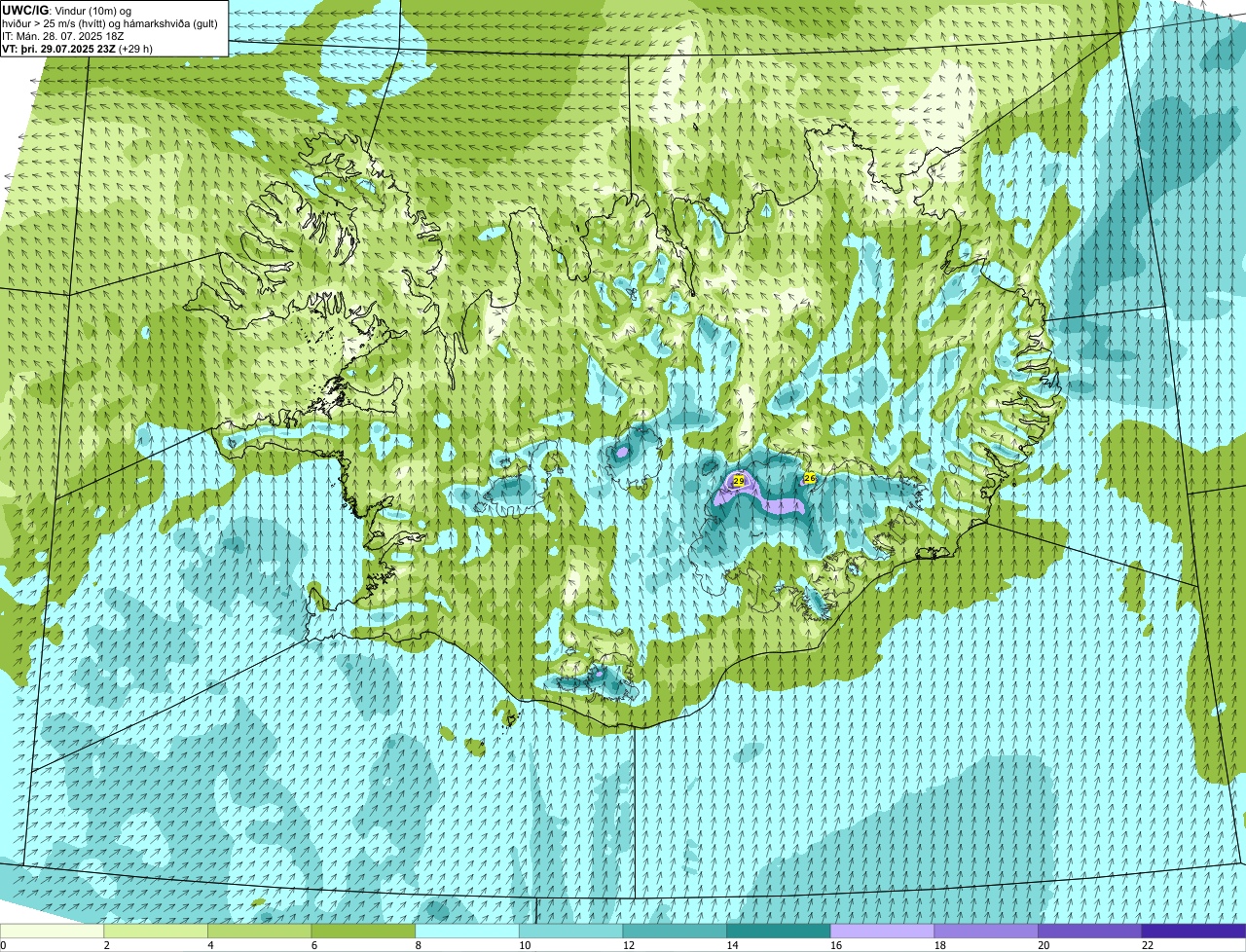Click the '2' tick label on the scale

point(107,945)
